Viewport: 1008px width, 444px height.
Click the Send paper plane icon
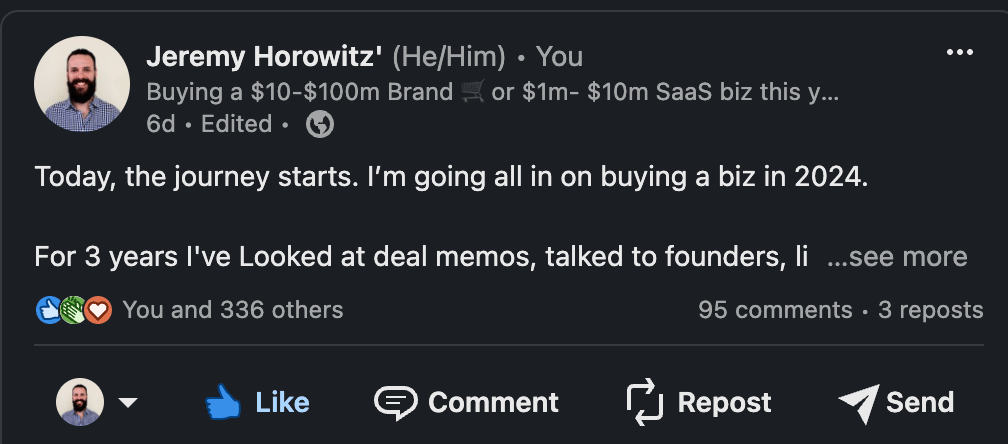[858, 402]
